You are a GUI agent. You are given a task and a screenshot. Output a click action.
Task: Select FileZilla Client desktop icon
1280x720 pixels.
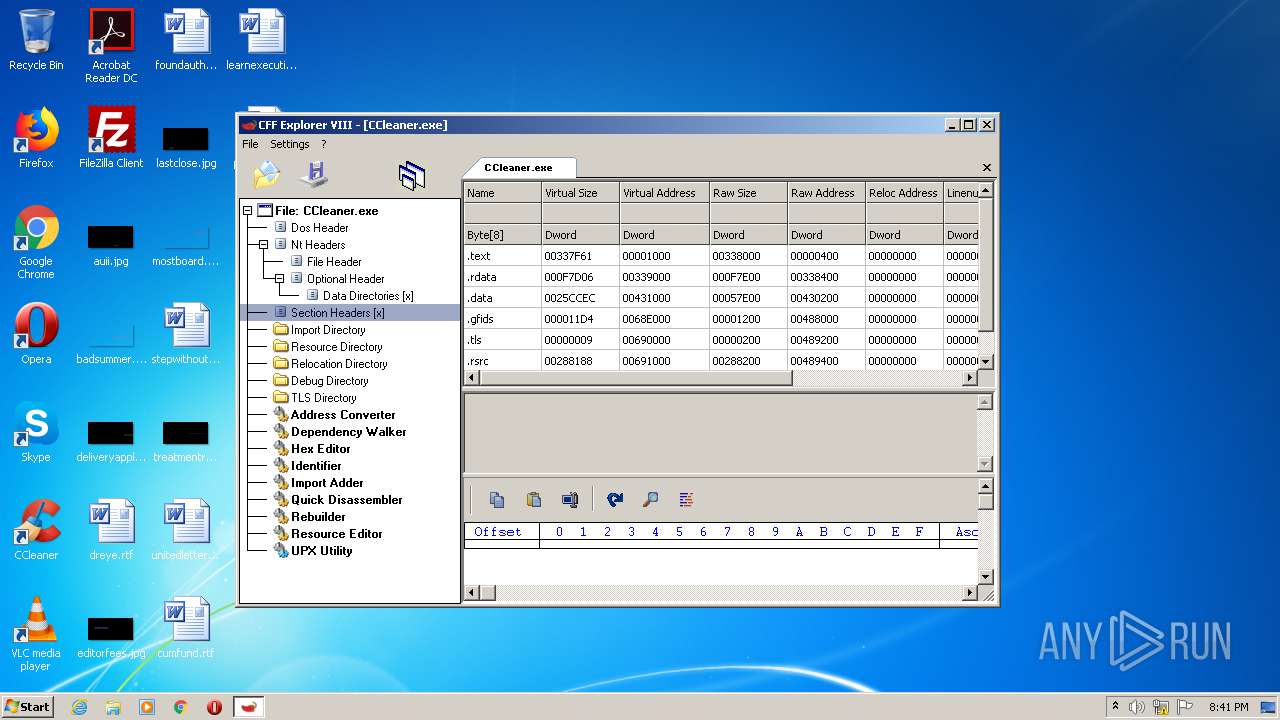(x=111, y=138)
